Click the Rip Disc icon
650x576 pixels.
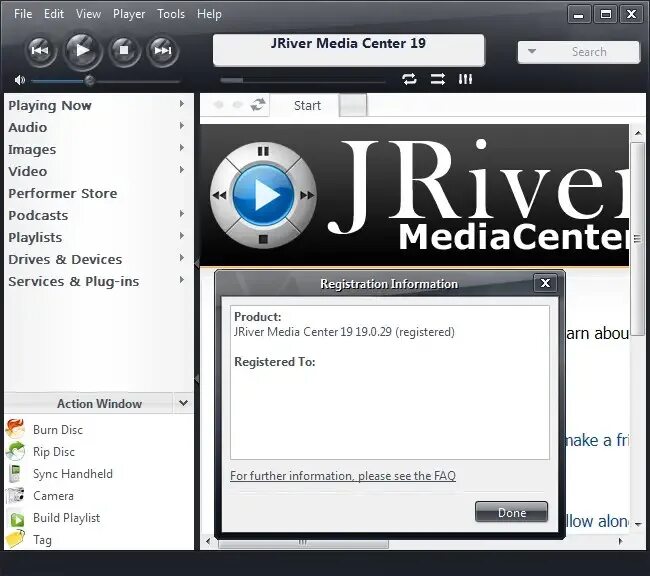coord(15,451)
